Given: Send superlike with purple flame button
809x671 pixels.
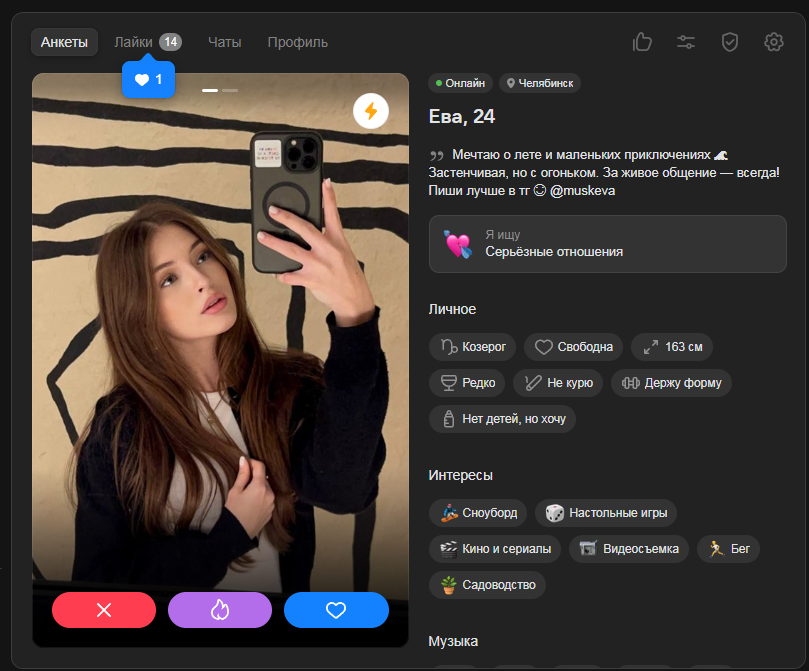Looking at the screenshot, I should pos(220,610).
